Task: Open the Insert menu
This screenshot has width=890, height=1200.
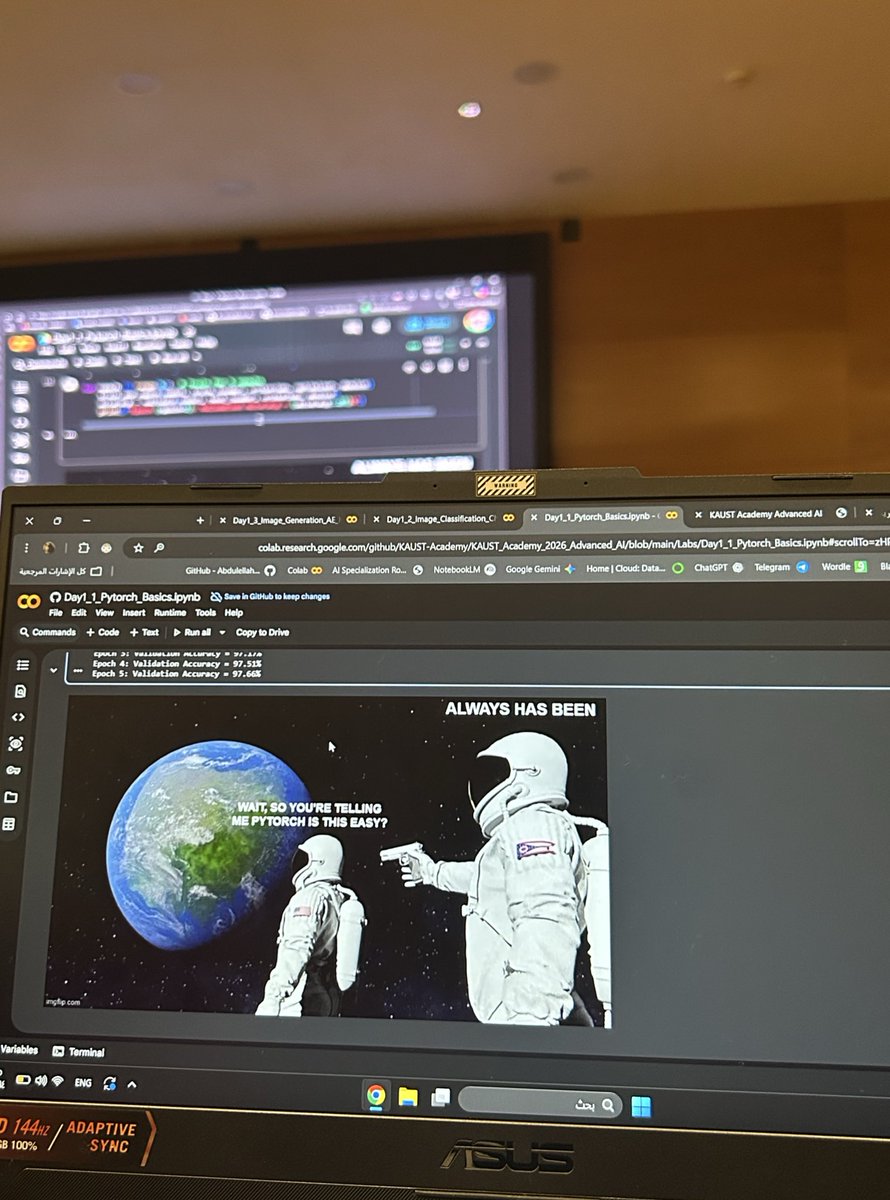Action: point(134,612)
